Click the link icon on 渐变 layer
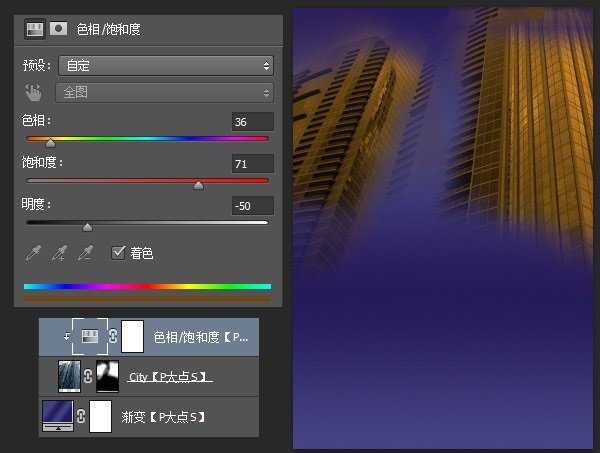 click(80, 416)
